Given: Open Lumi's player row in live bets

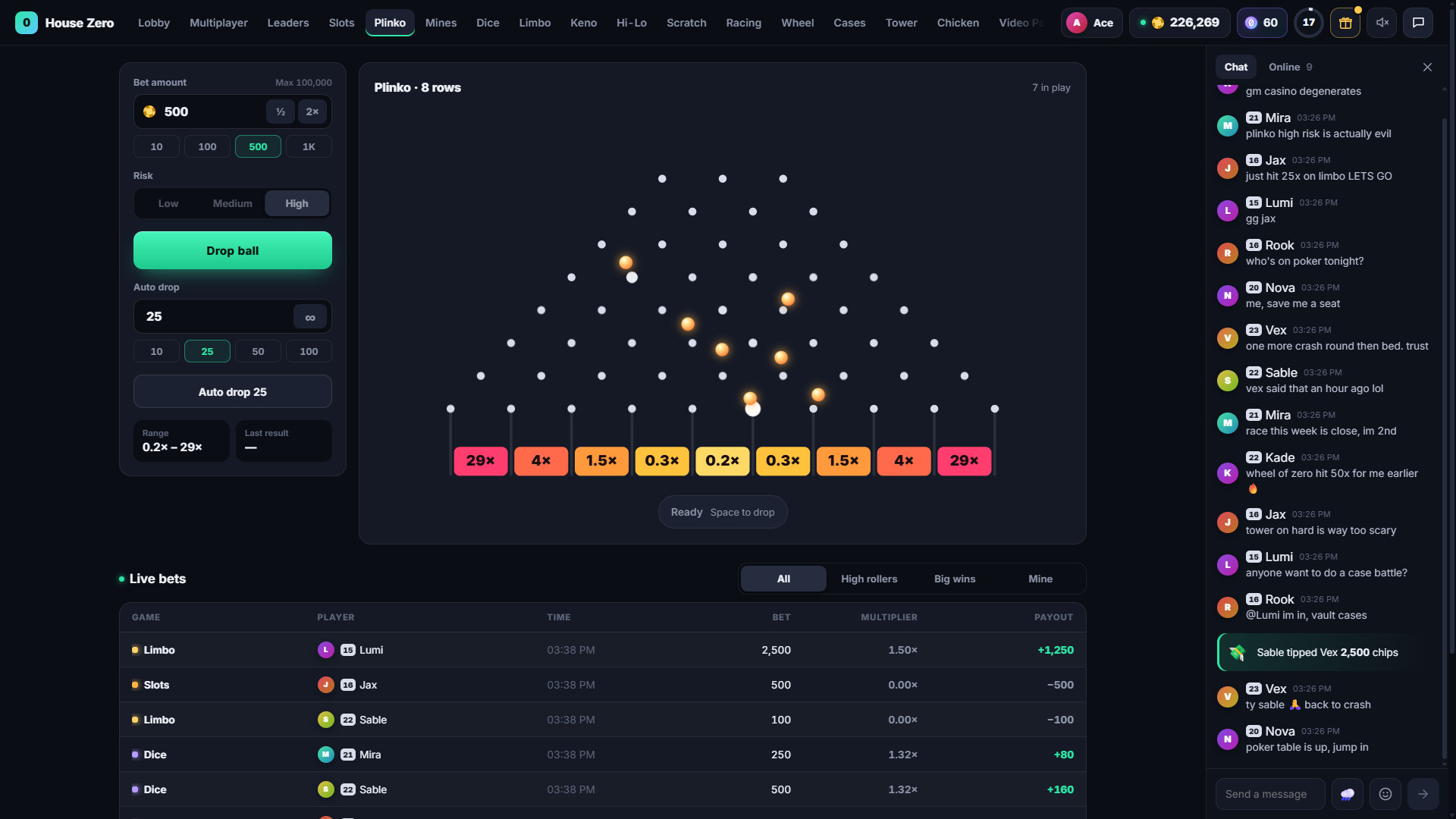Looking at the screenshot, I should [x=603, y=650].
